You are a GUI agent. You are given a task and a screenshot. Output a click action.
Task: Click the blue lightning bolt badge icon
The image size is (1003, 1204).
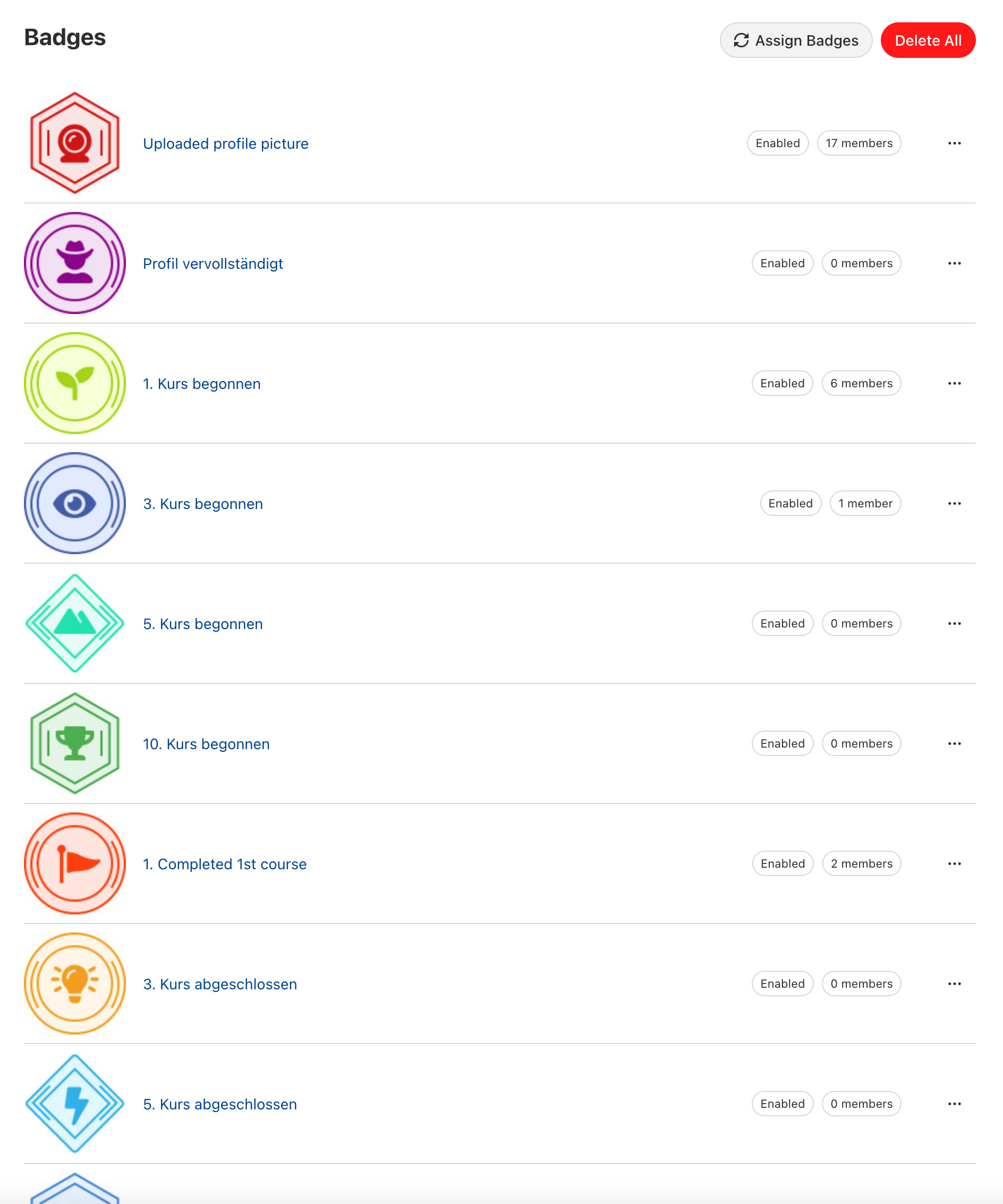[74, 1104]
